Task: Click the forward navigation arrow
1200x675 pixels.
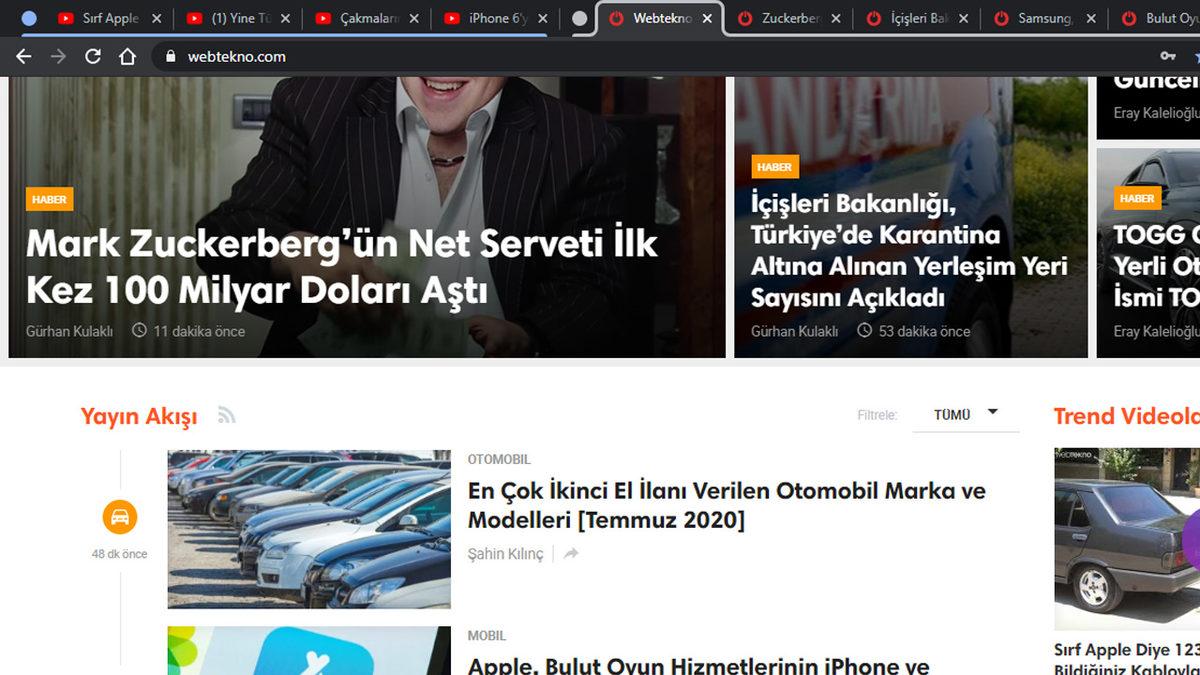Action: click(x=58, y=57)
